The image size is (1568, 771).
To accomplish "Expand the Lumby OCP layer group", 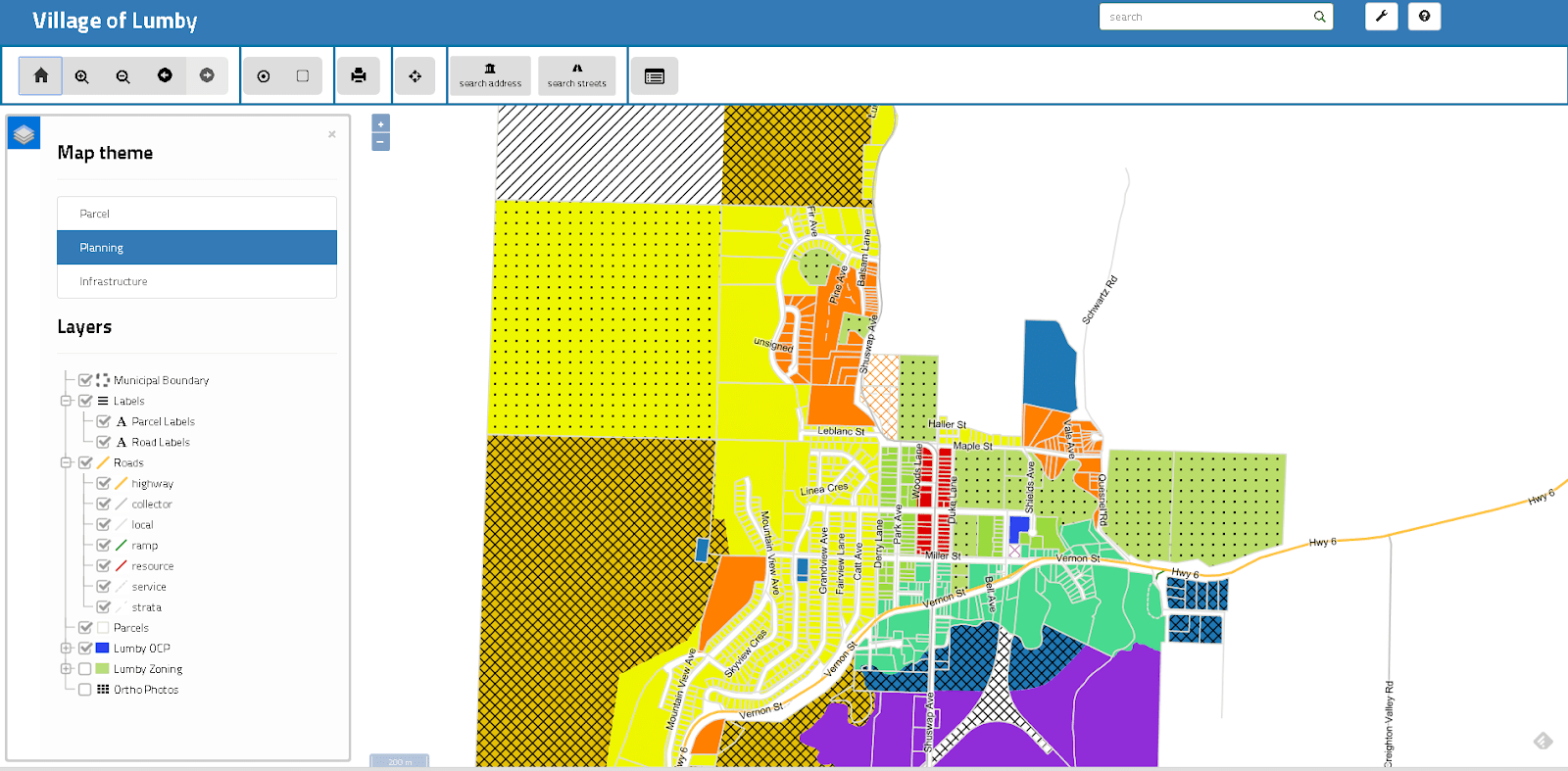I will click(x=66, y=649).
